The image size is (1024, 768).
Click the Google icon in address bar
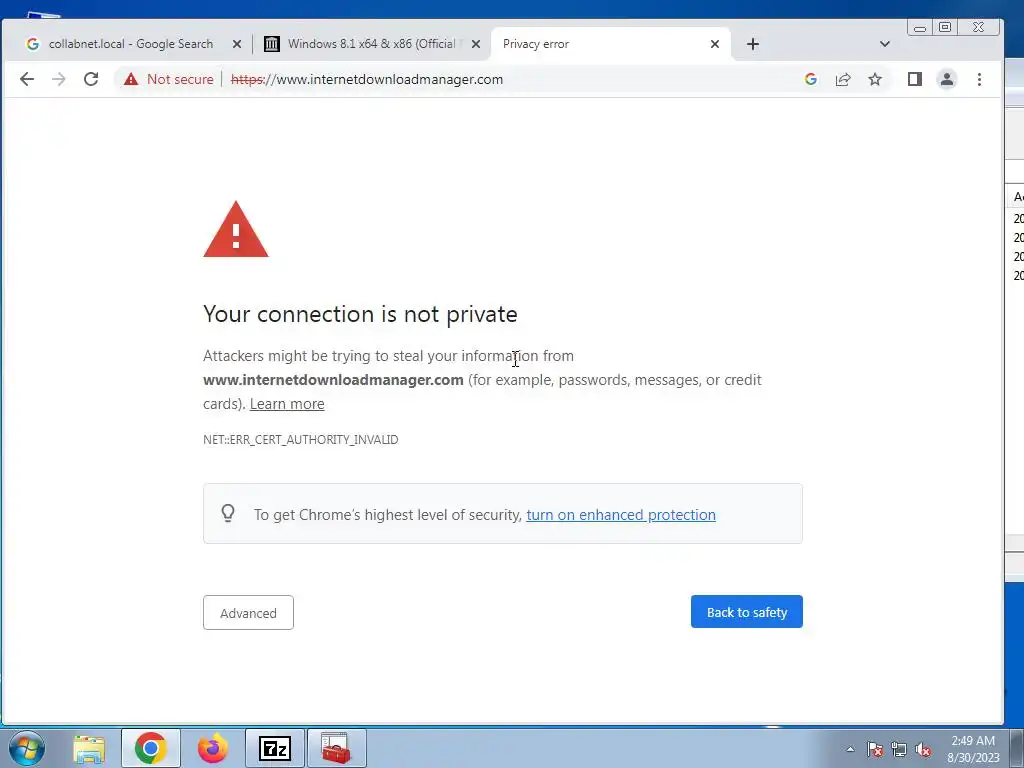[x=810, y=79]
